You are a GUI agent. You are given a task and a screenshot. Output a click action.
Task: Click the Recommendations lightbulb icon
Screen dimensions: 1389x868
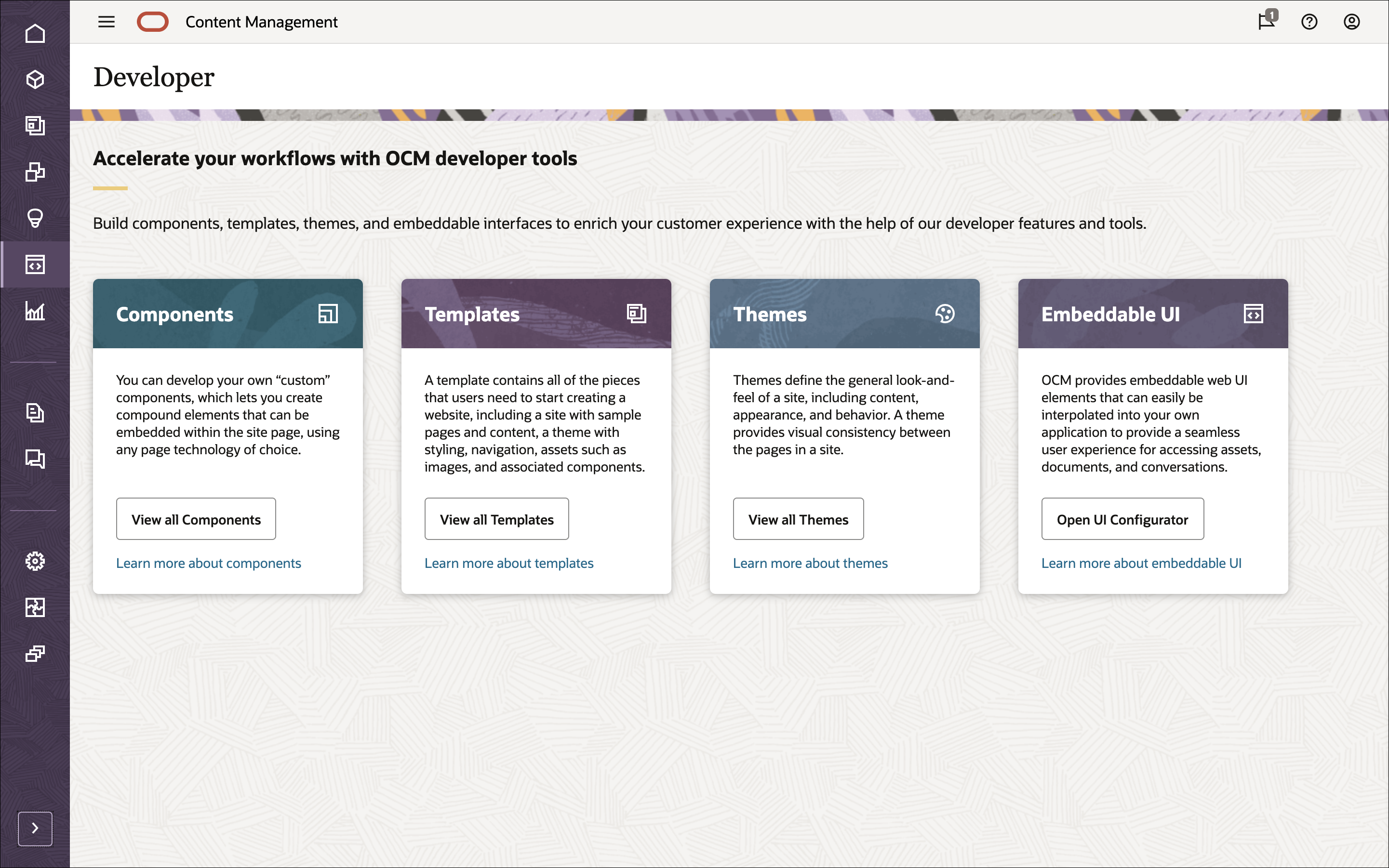click(35, 217)
